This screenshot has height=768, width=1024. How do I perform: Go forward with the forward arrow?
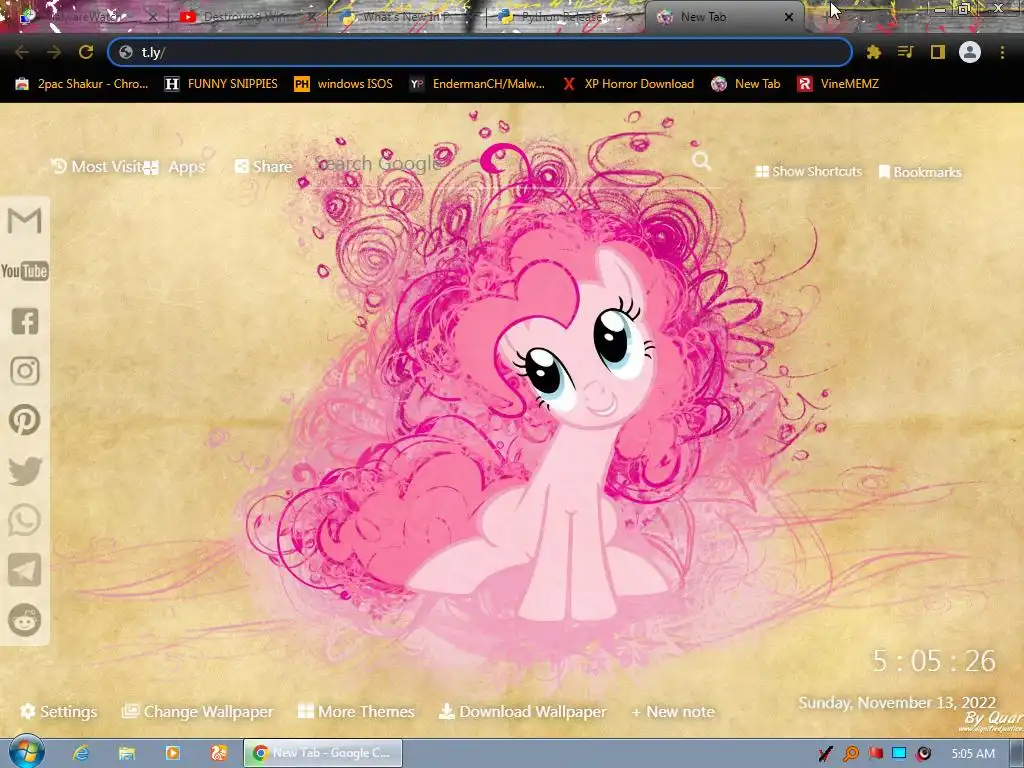54,52
